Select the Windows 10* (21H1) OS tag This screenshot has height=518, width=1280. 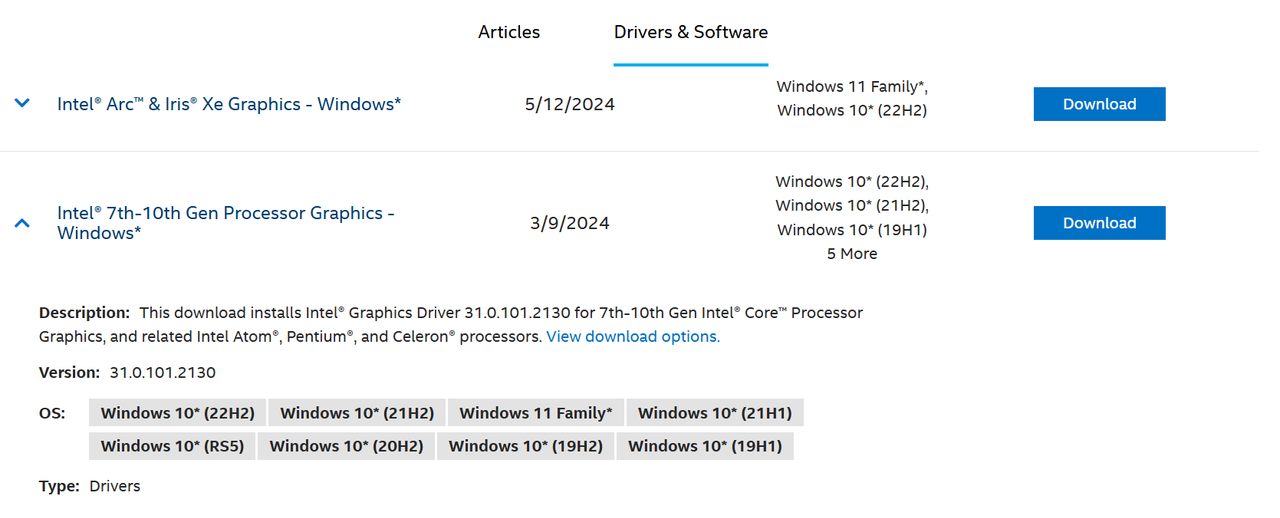pos(715,413)
